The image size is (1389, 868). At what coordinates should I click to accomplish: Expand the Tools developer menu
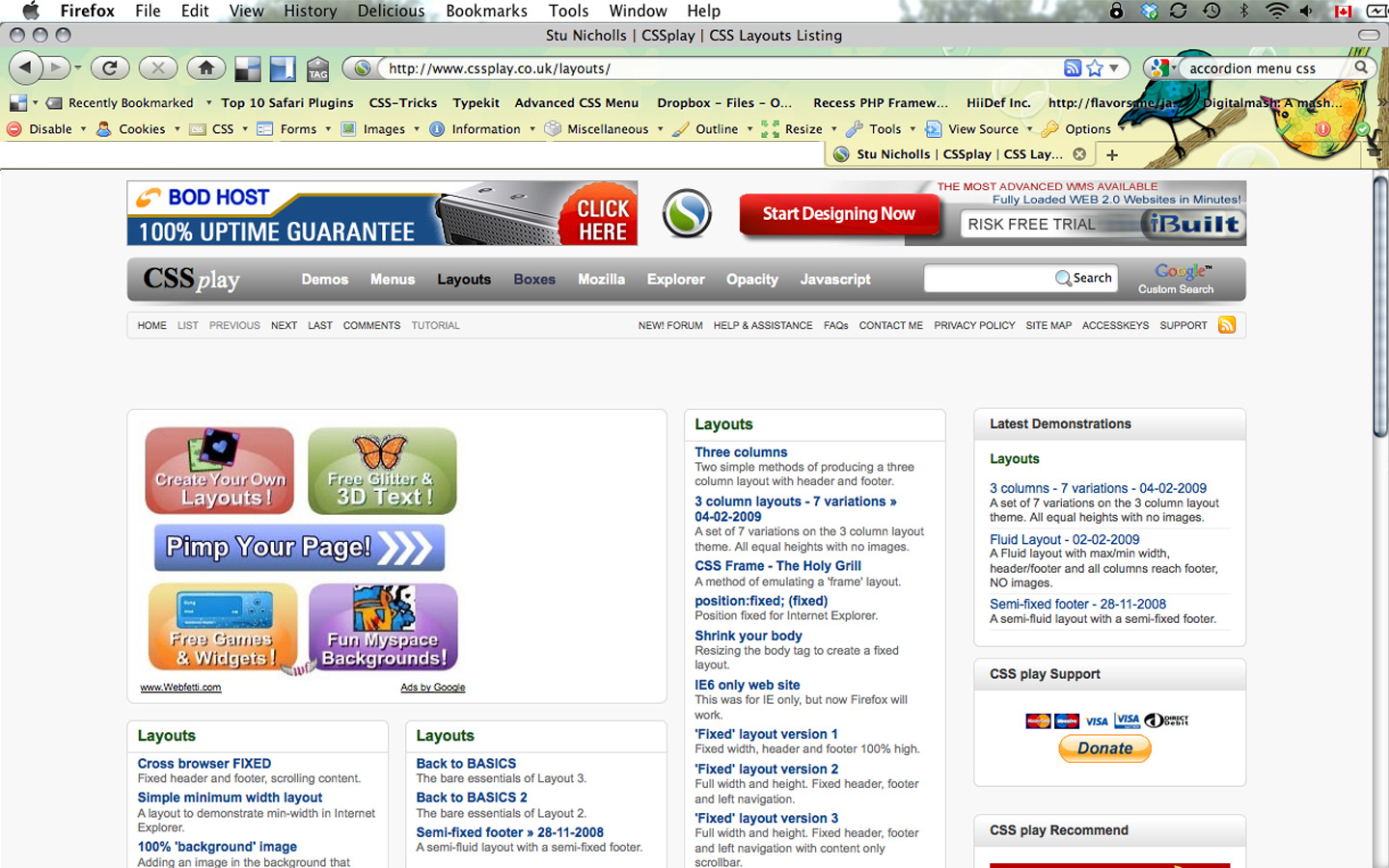pyautogui.click(x=882, y=129)
